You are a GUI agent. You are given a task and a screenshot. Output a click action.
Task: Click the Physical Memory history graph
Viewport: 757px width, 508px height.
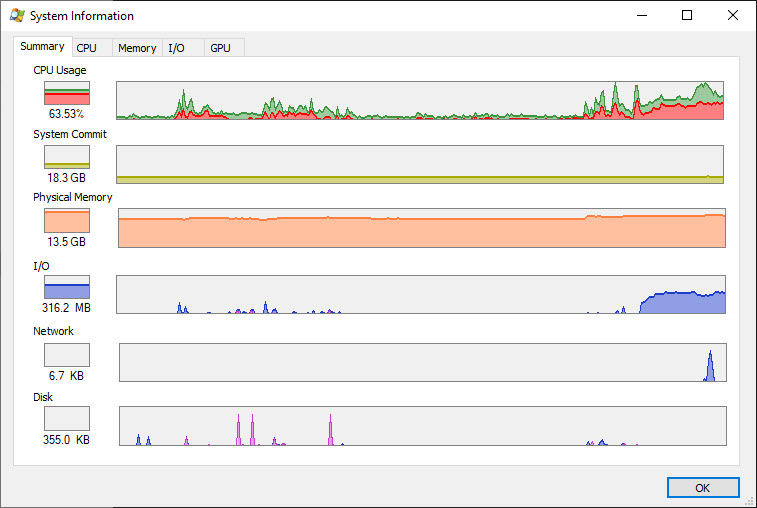click(x=422, y=228)
